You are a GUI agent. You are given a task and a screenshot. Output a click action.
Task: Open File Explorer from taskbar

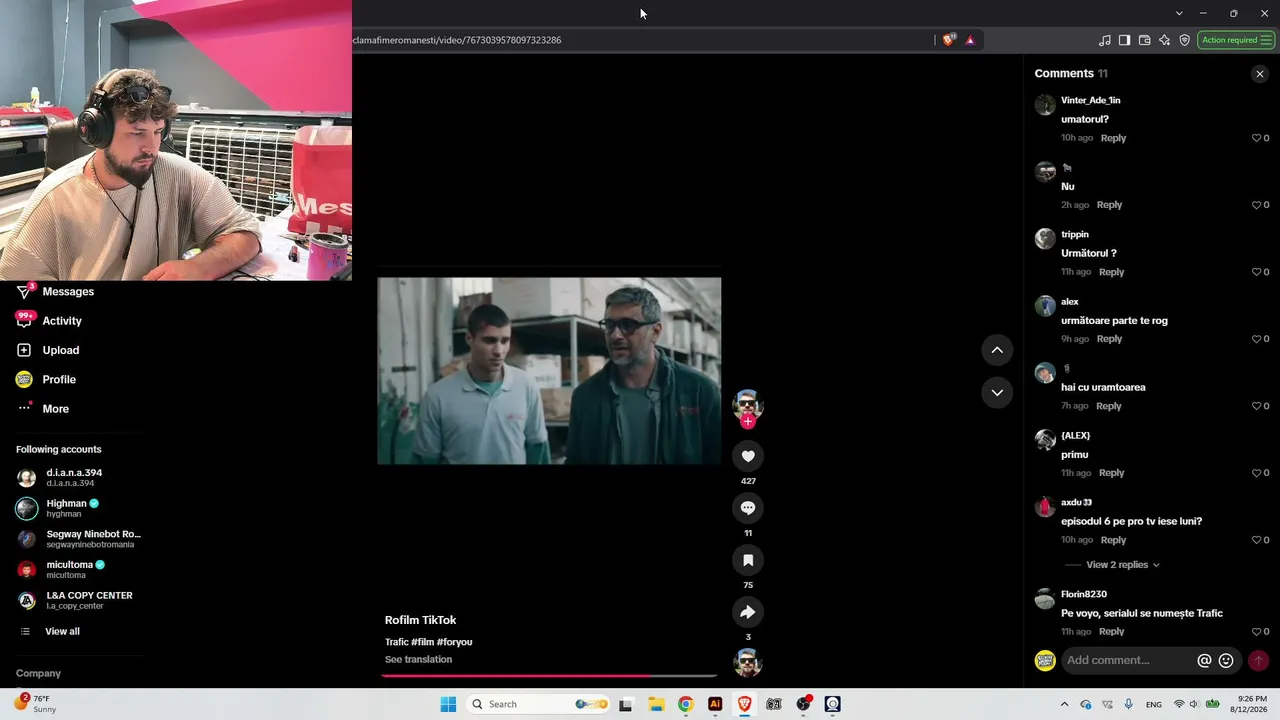pos(656,704)
